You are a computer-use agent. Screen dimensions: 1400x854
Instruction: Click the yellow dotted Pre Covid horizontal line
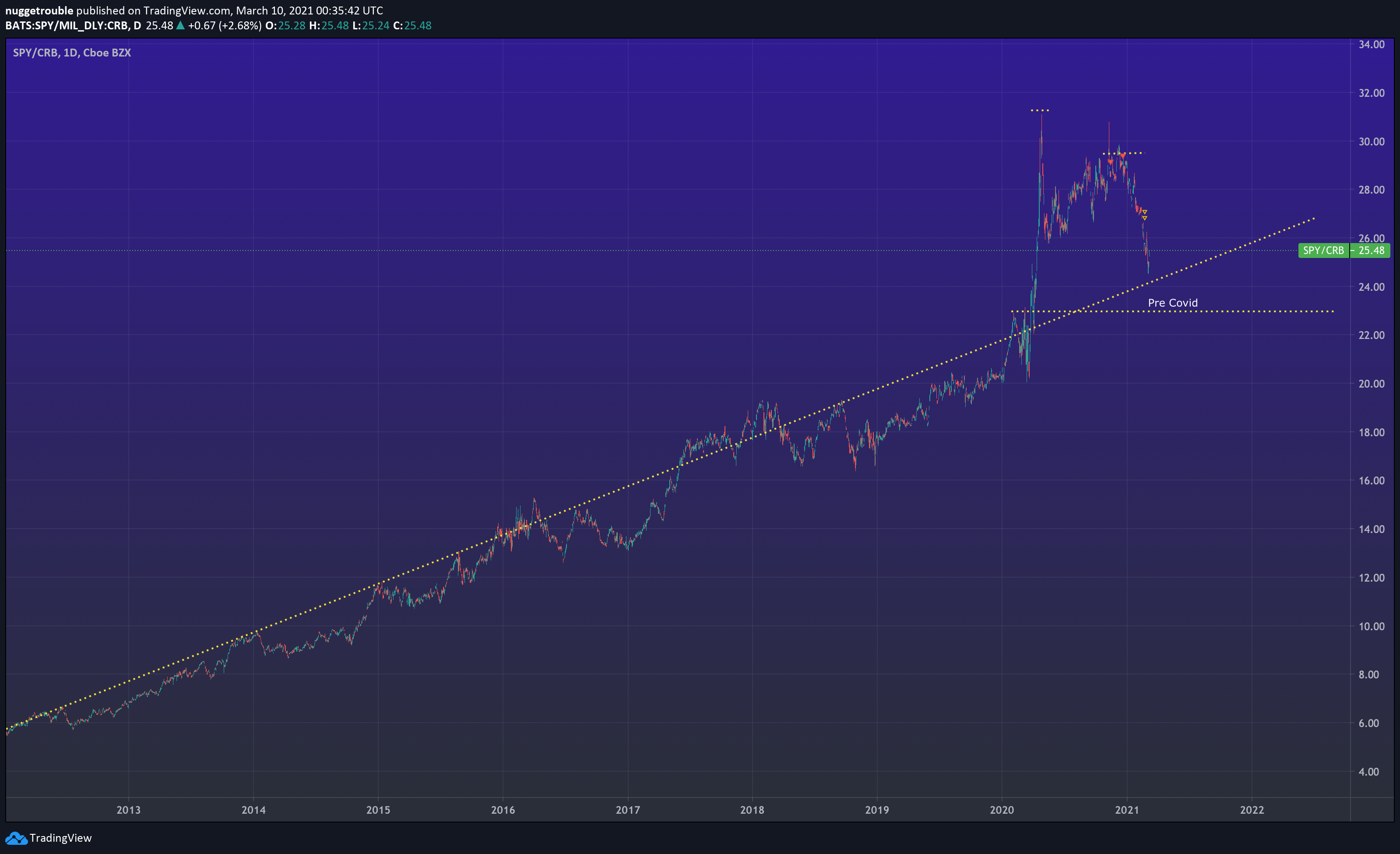1172,311
